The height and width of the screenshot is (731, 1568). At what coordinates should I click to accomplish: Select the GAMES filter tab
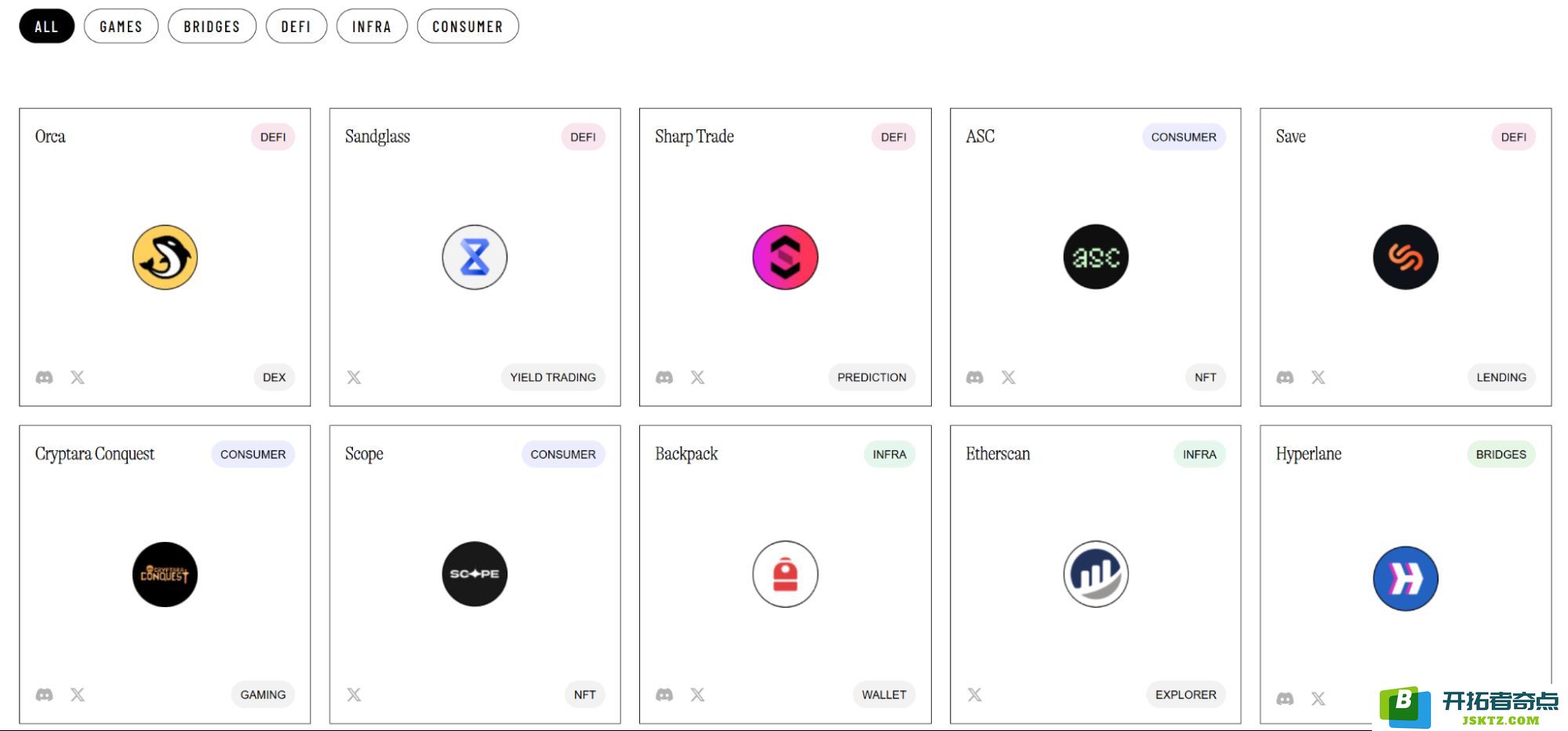click(x=121, y=26)
